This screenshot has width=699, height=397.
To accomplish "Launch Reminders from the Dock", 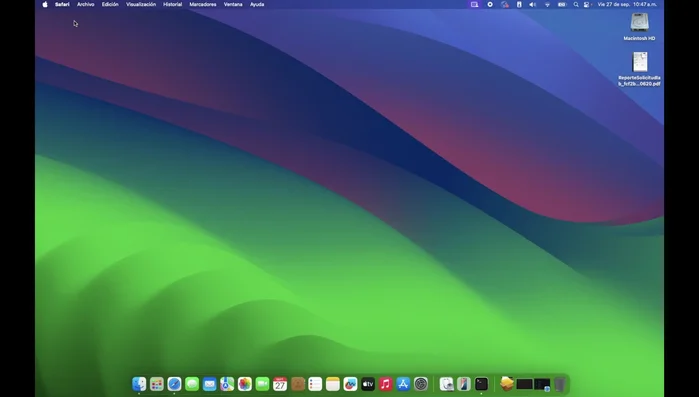I will pyautogui.click(x=315, y=384).
